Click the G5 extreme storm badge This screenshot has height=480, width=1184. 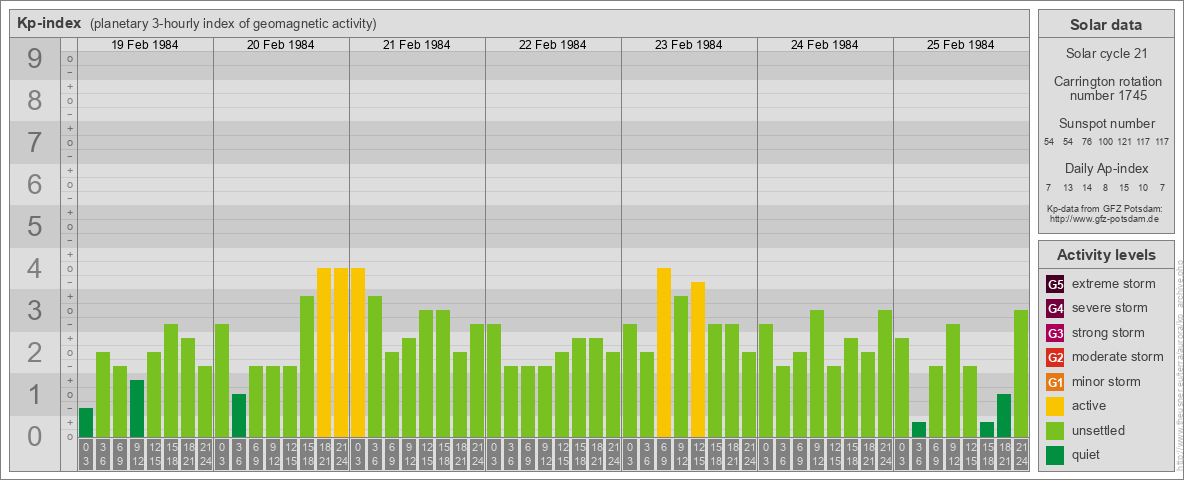pyautogui.click(x=1055, y=285)
